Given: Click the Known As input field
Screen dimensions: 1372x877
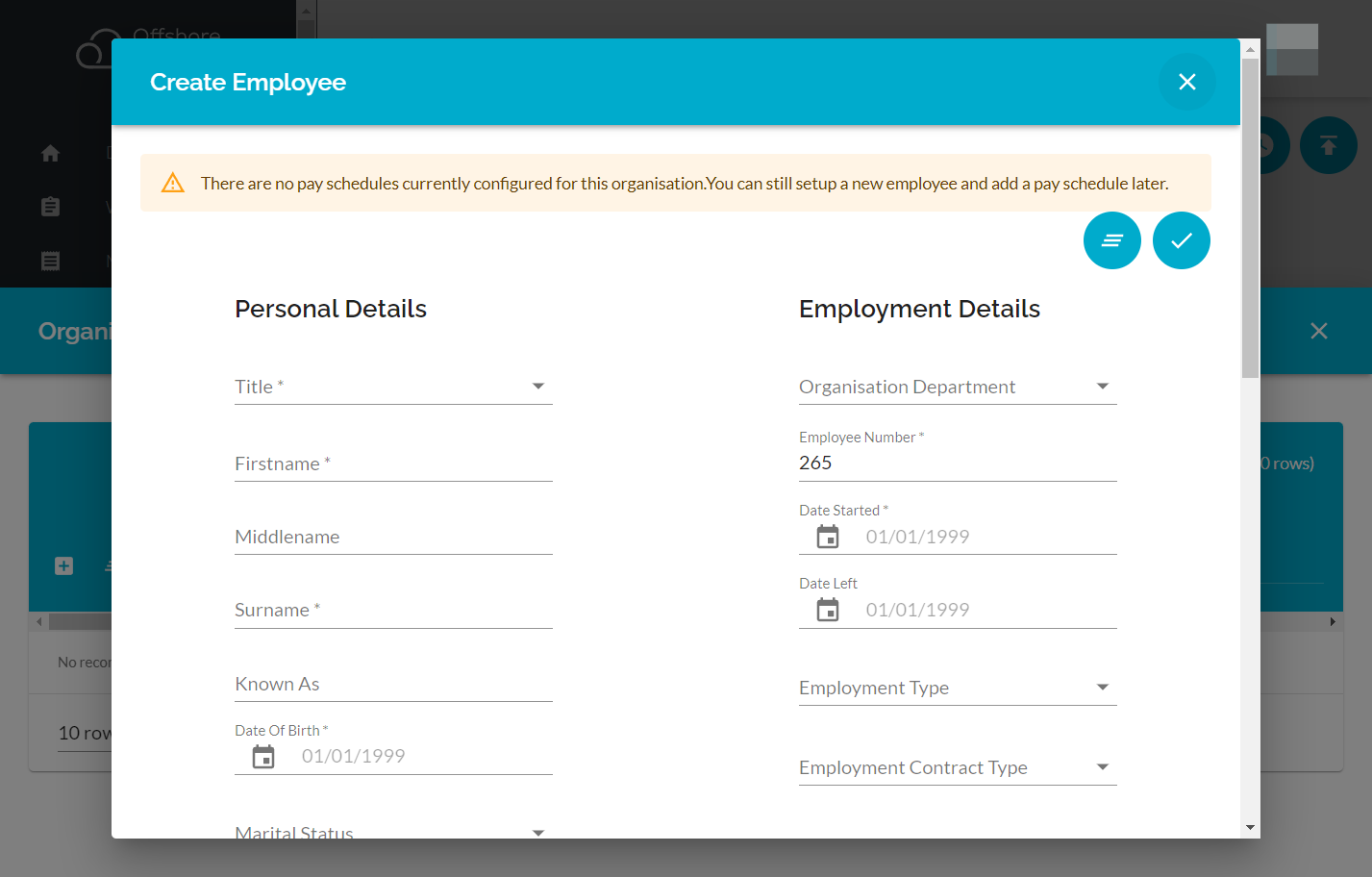Looking at the screenshot, I should [x=393, y=684].
